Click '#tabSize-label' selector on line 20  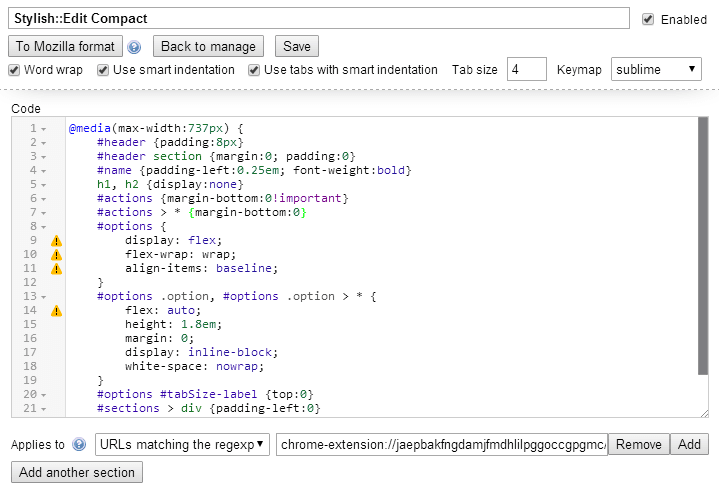point(209,394)
